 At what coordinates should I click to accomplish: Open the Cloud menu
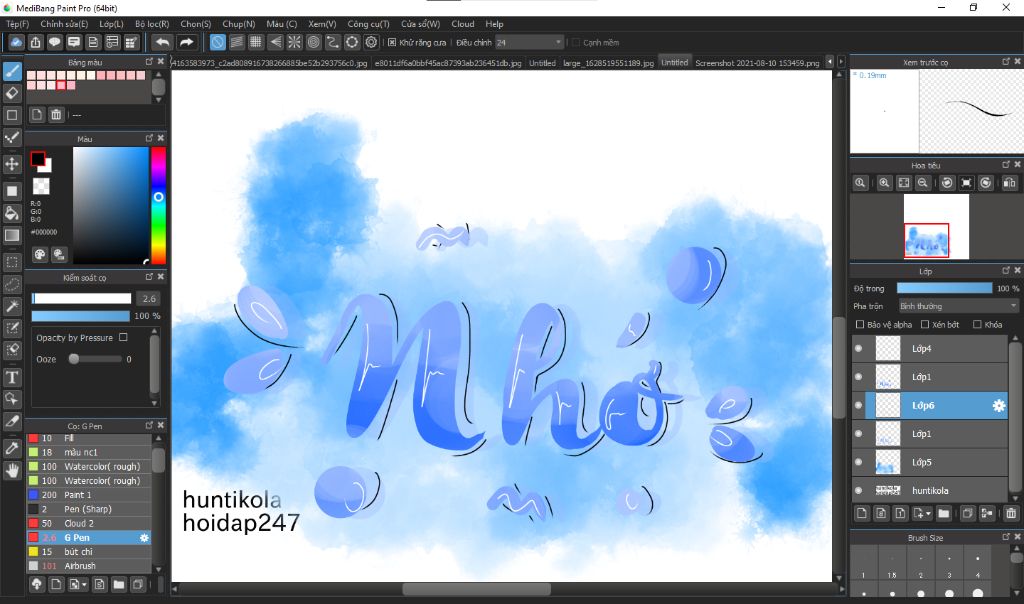[x=463, y=24]
